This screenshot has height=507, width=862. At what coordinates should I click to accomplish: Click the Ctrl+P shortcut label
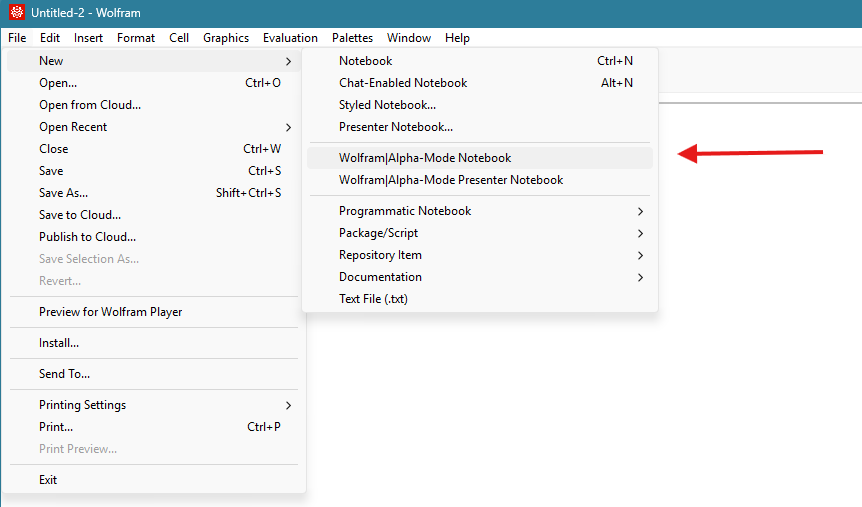(264, 427)
